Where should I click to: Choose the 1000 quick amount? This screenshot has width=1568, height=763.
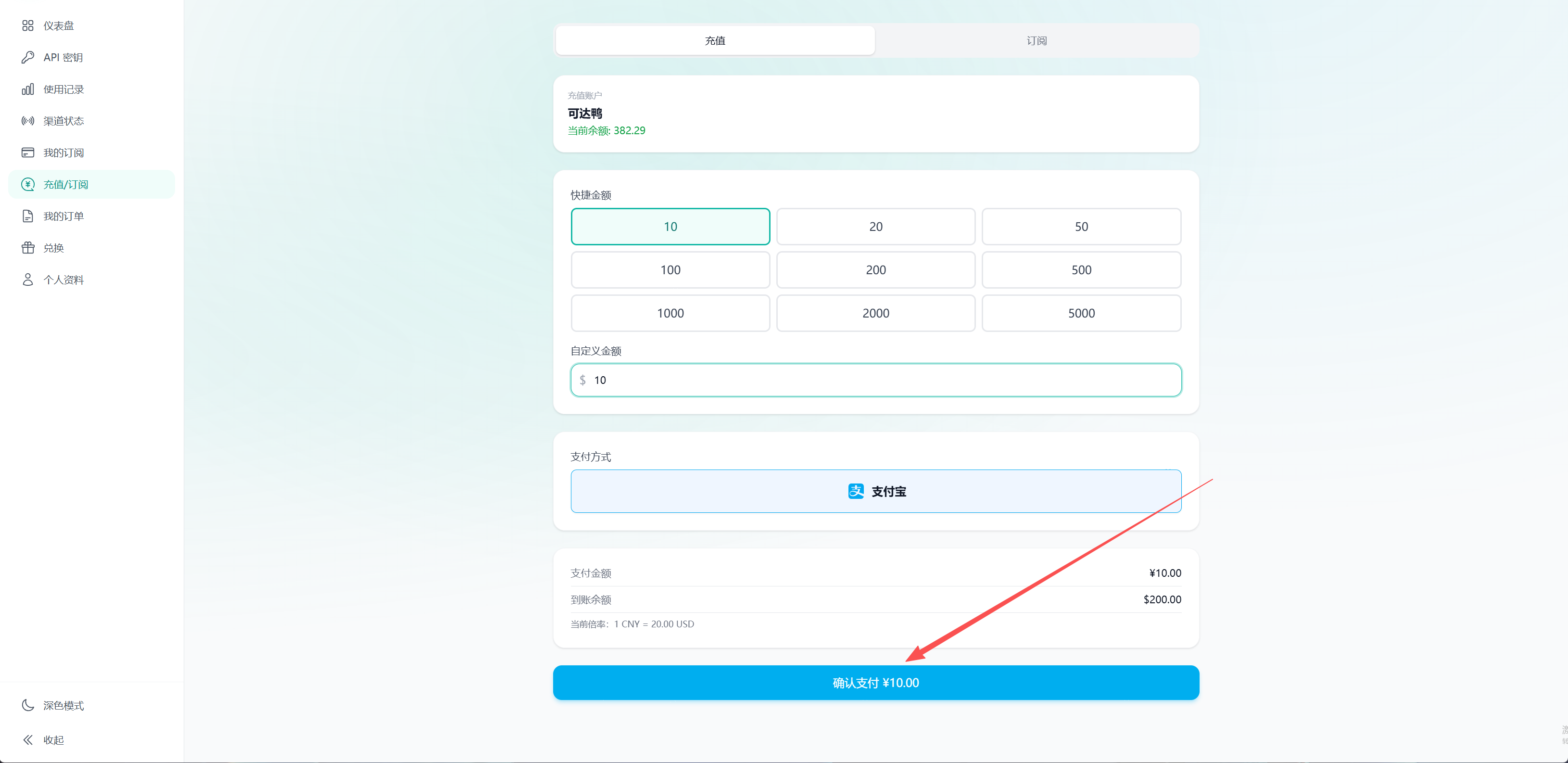(x=670, y=313)
